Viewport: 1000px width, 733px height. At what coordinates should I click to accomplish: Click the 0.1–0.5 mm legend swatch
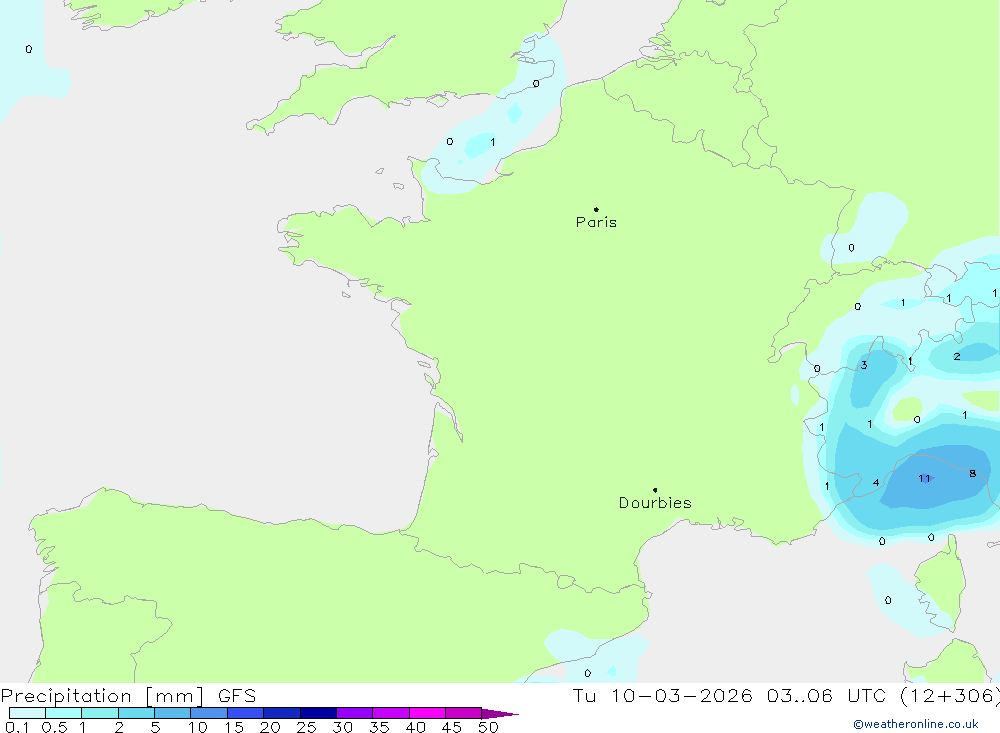pyautogui.click(x=27, y=713)
